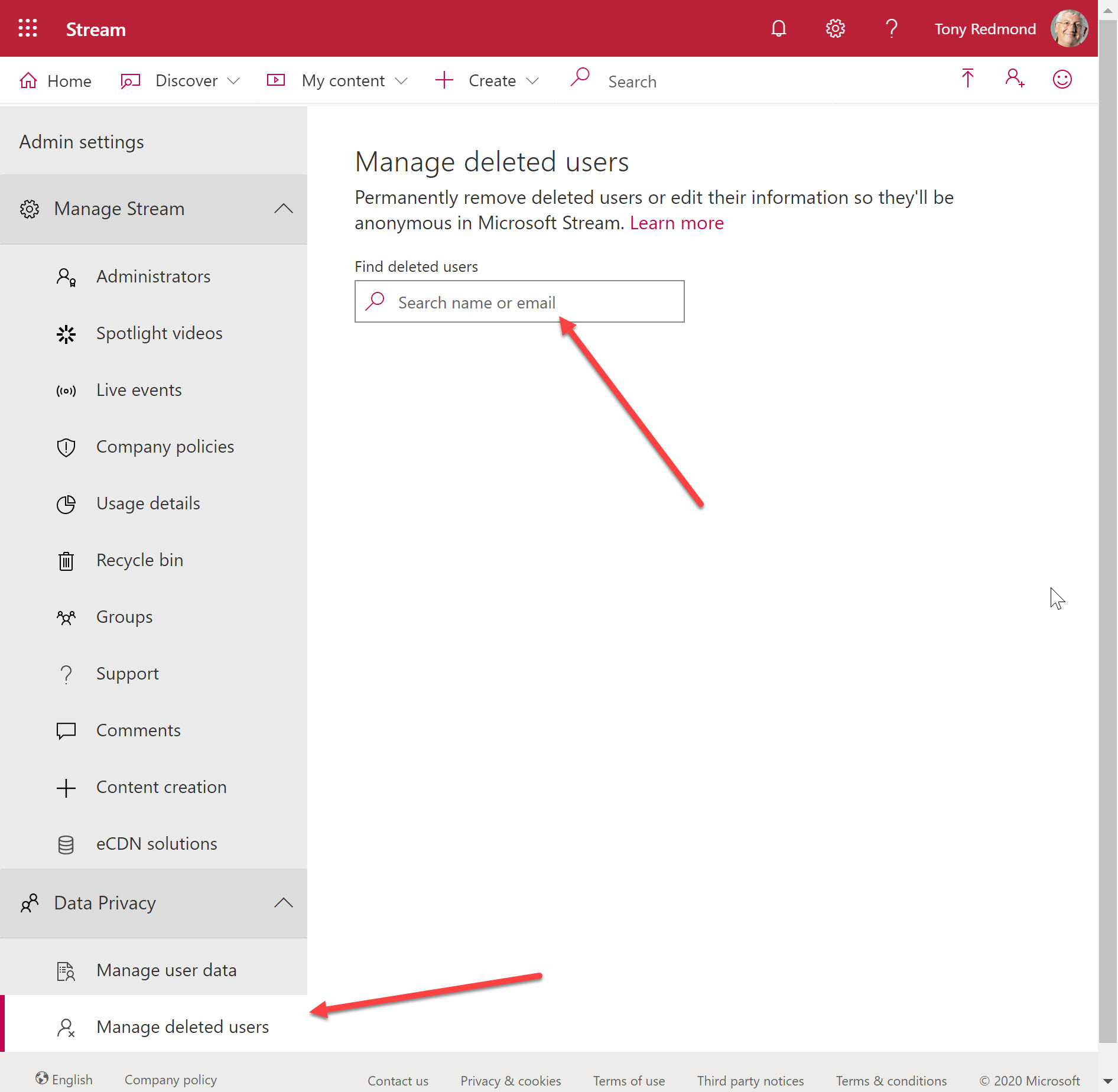Click the Learn more link
The image size is (1118, 1092).
pyautogui.click(x=677, y=223)
